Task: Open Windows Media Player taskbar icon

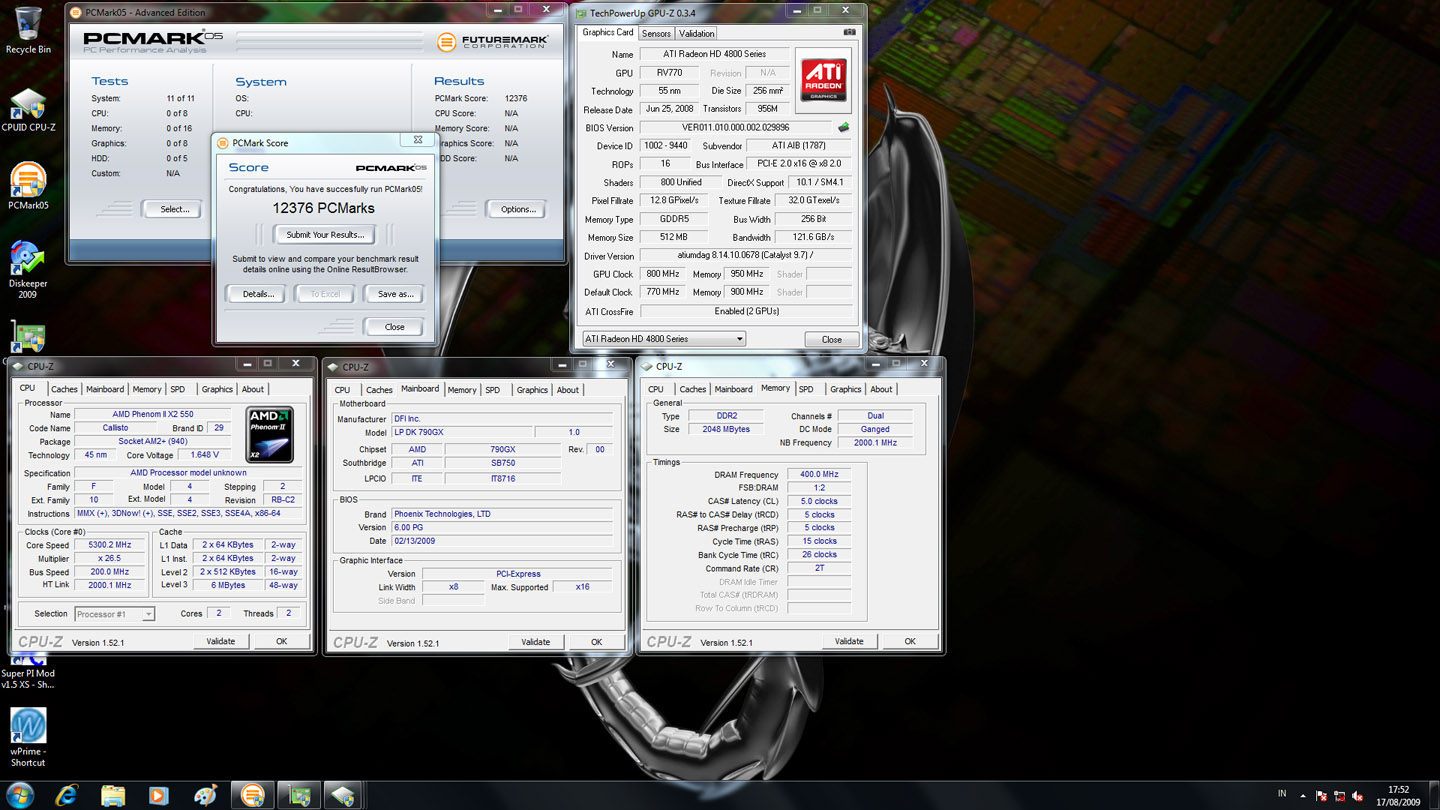Action: pos(159,795)
